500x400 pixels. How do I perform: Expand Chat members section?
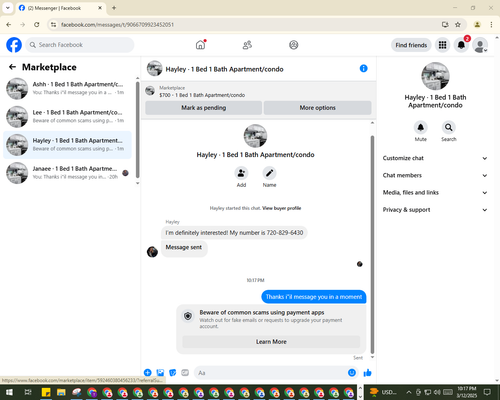(x=435, y=175)
